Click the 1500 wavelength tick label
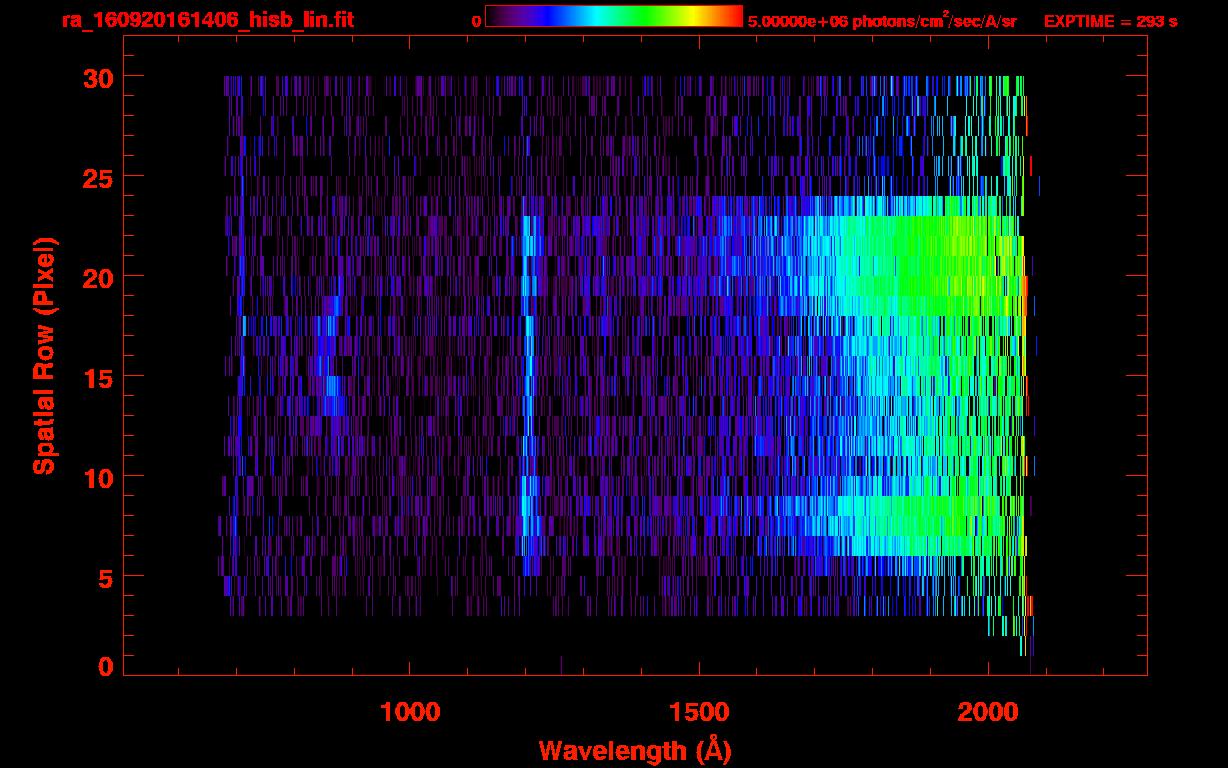Image resolution: width=1228 pixels, height=768 pixels. point(699,712)
